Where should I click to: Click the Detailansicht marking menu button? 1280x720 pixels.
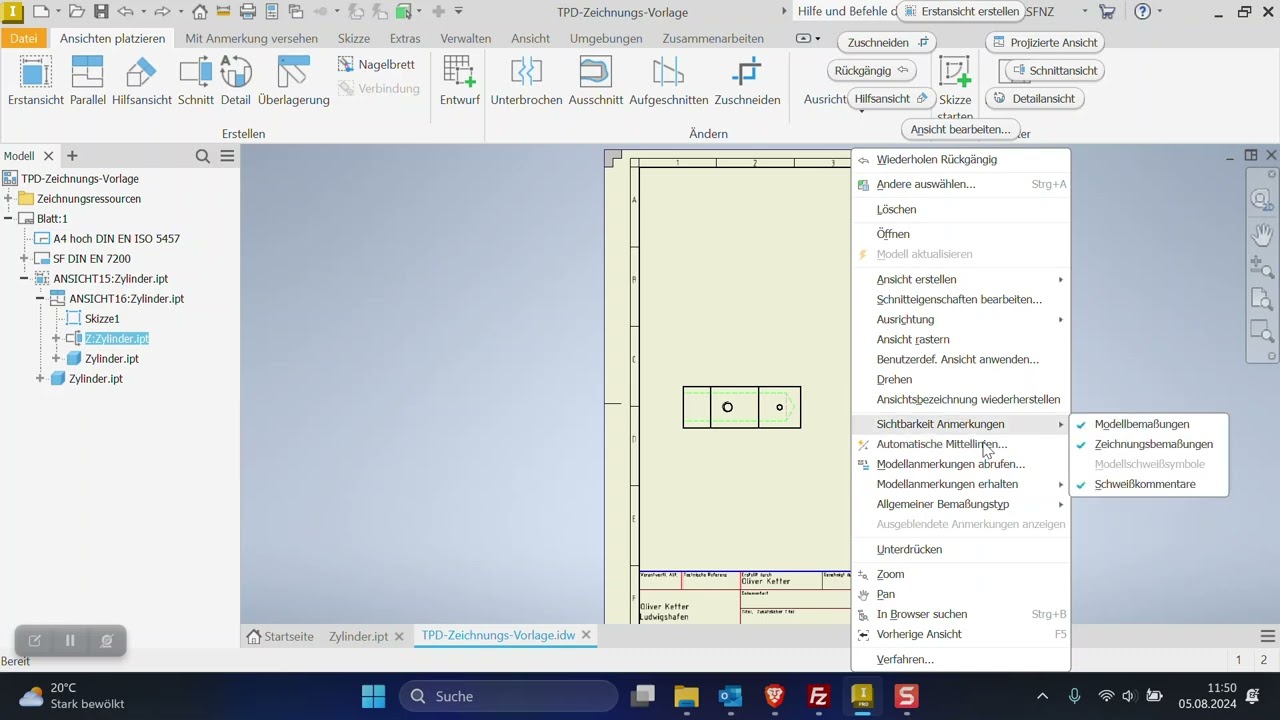coord(1034,98)
